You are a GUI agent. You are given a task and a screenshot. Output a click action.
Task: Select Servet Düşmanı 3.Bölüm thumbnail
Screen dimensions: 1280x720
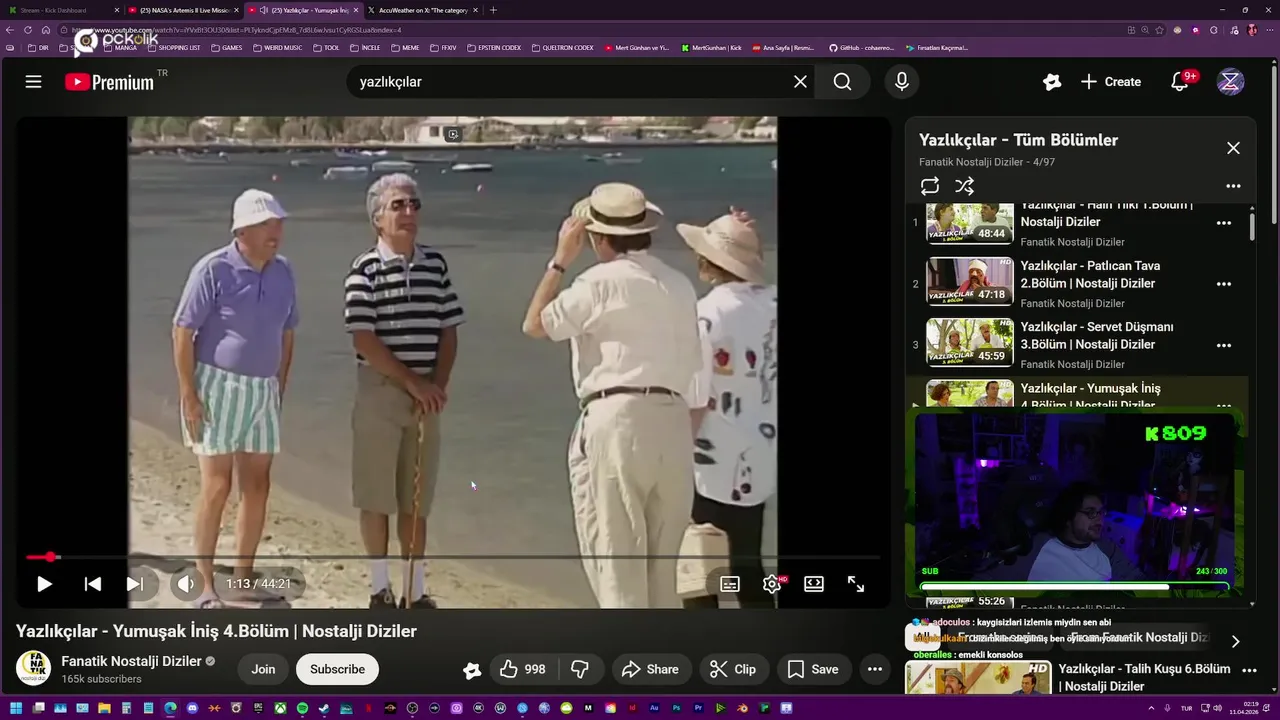[x=969, y=342]
